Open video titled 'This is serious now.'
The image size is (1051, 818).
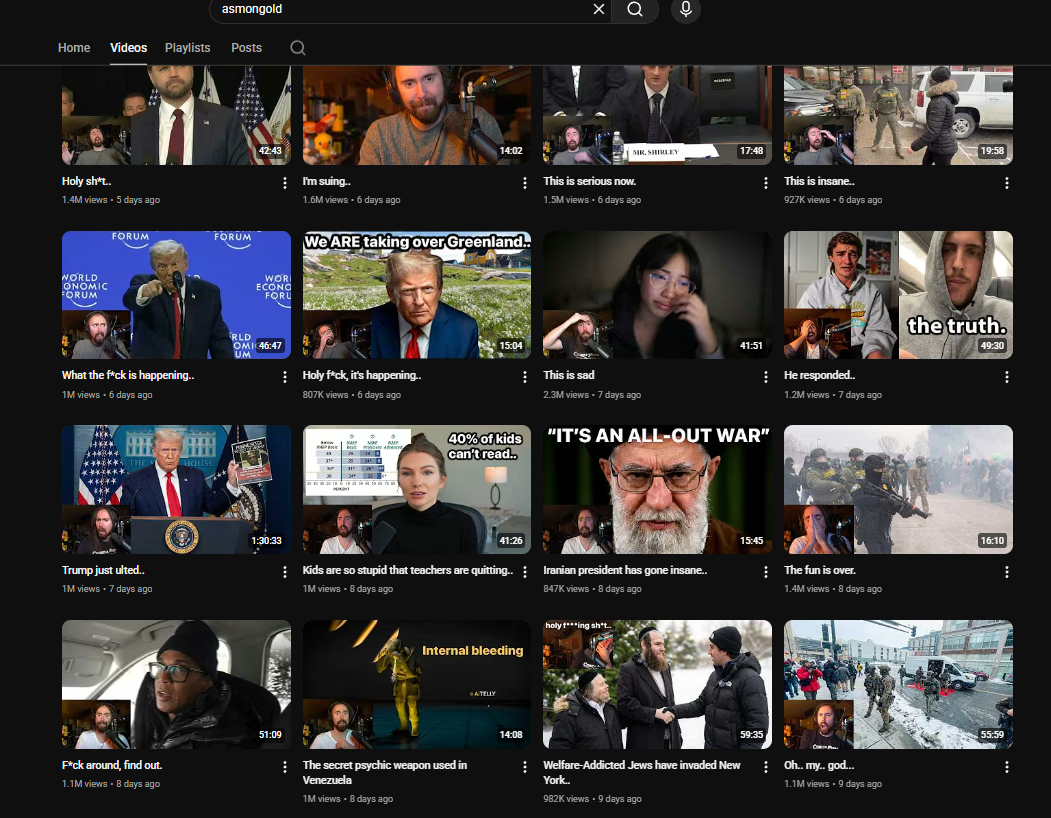[590, 181]
